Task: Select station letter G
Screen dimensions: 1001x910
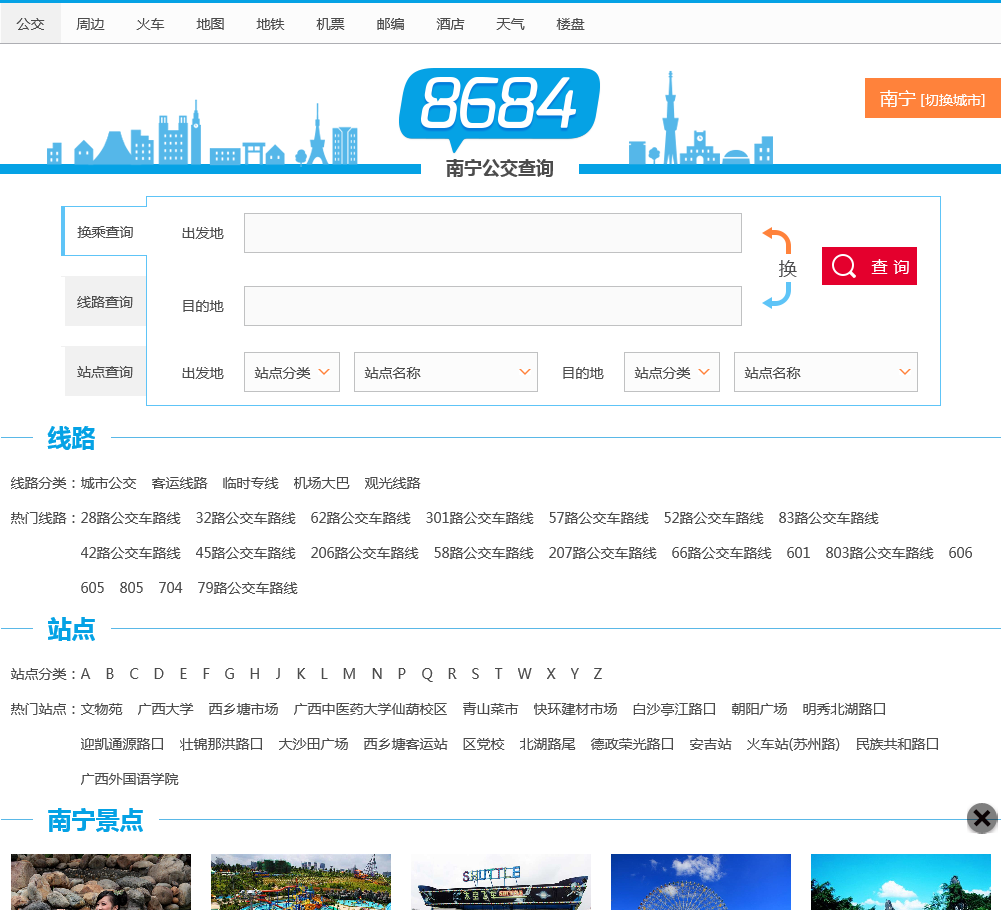Action: [x=229, y=674]
